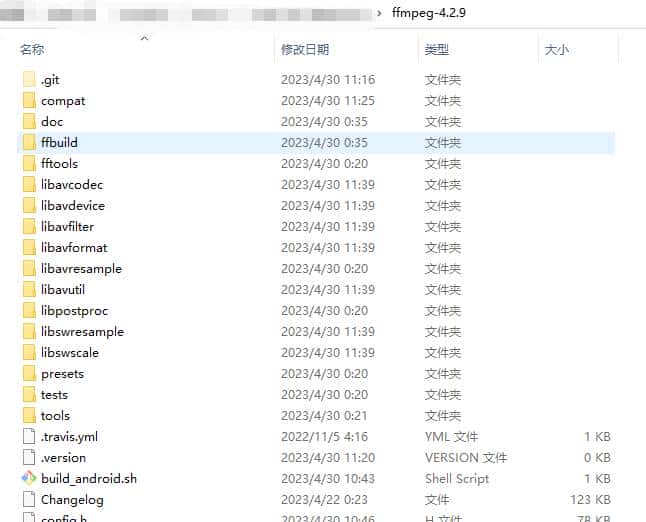Select the libavutil folder name
646x522 pixels.
(x=63, y=290)
